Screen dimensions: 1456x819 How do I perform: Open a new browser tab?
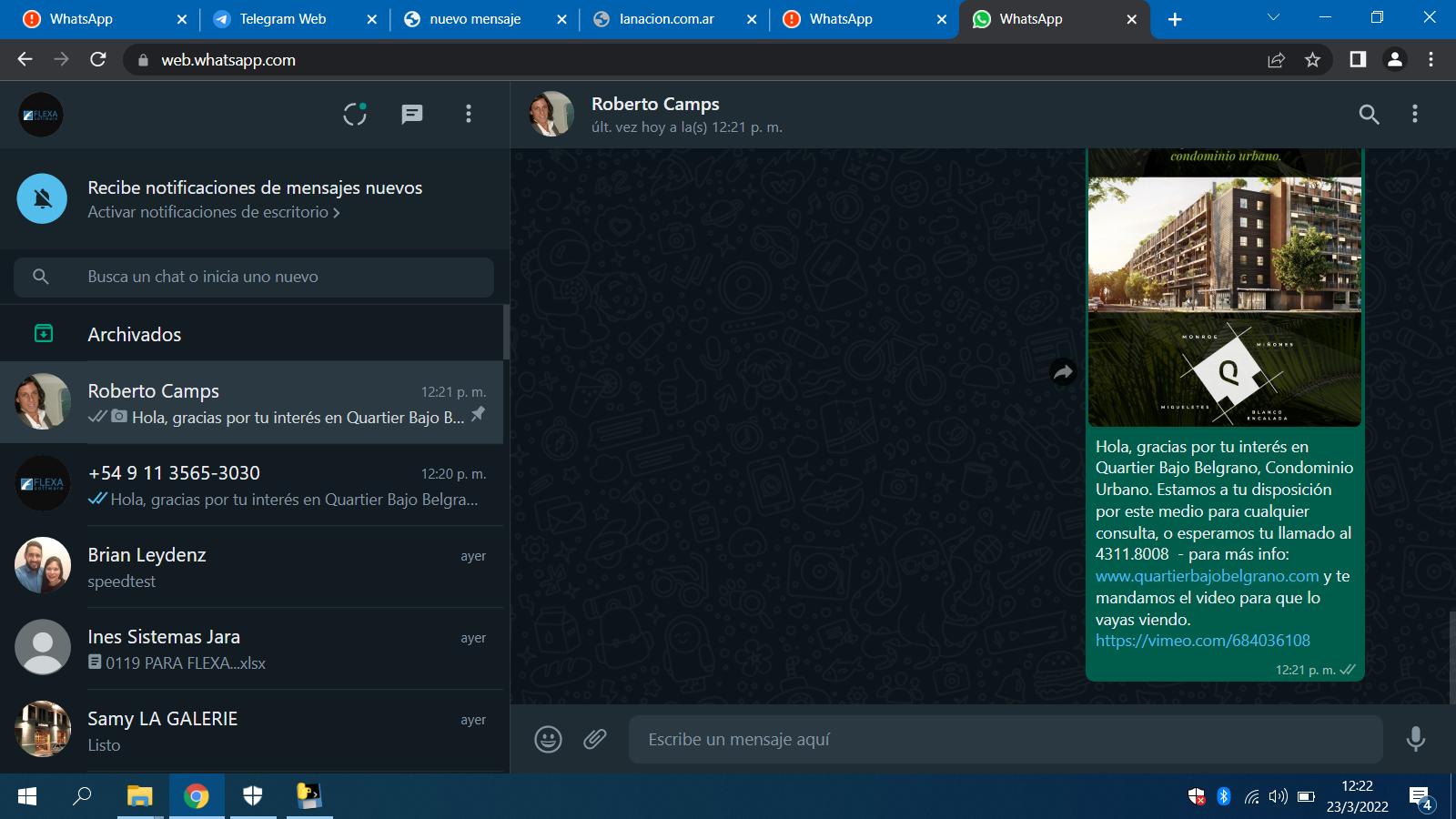(x=1175, y=19)
